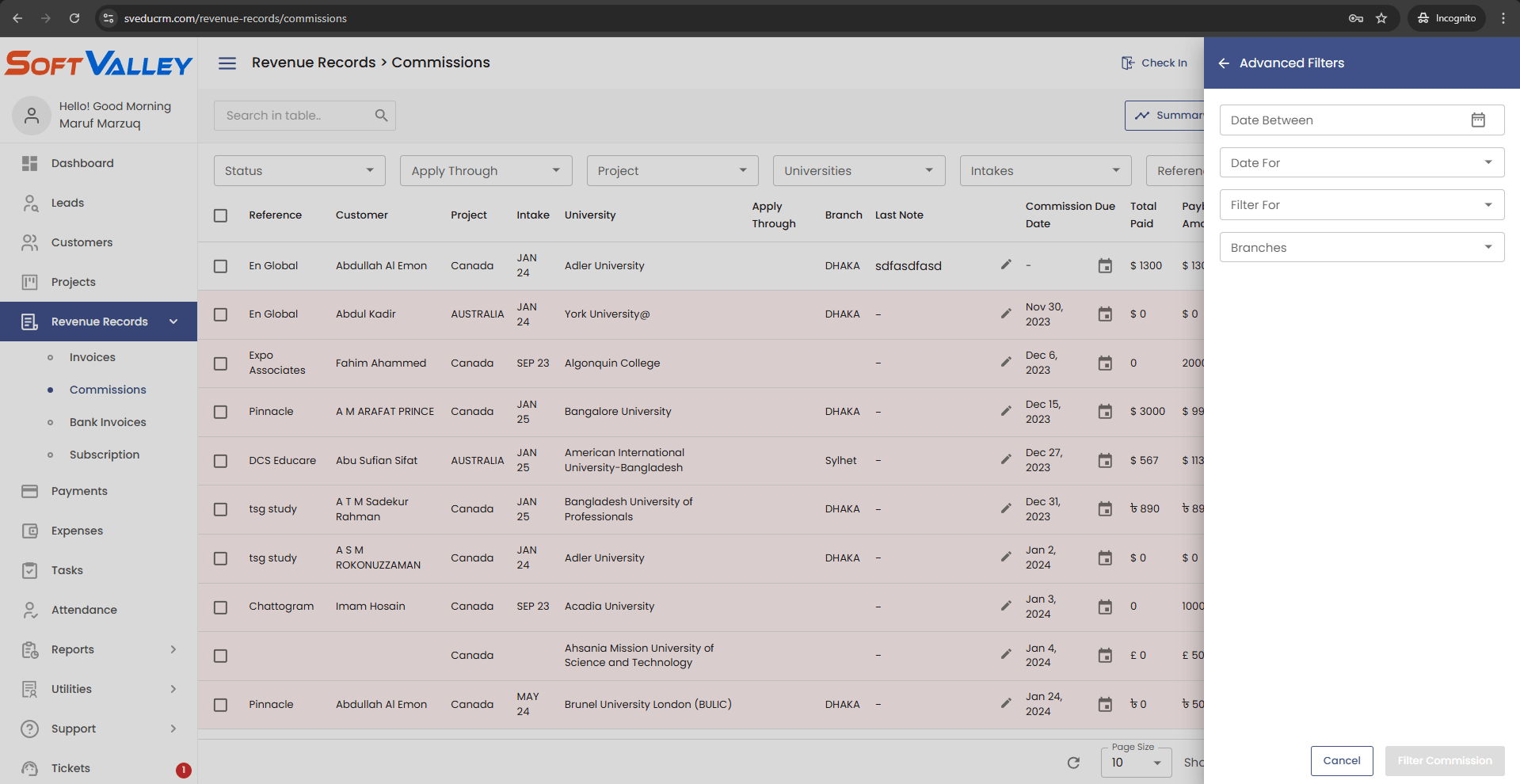Click the search magnifier icon in table search
The width and height of the screenshot is (1520, 784).
[381, 116]
